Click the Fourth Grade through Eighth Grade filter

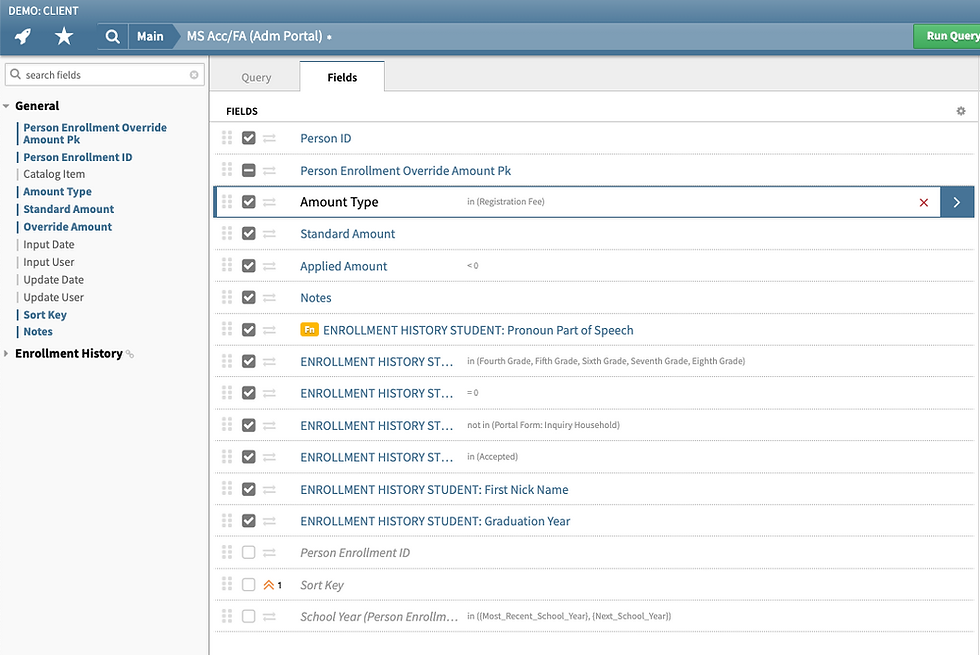tap(606, 361)
